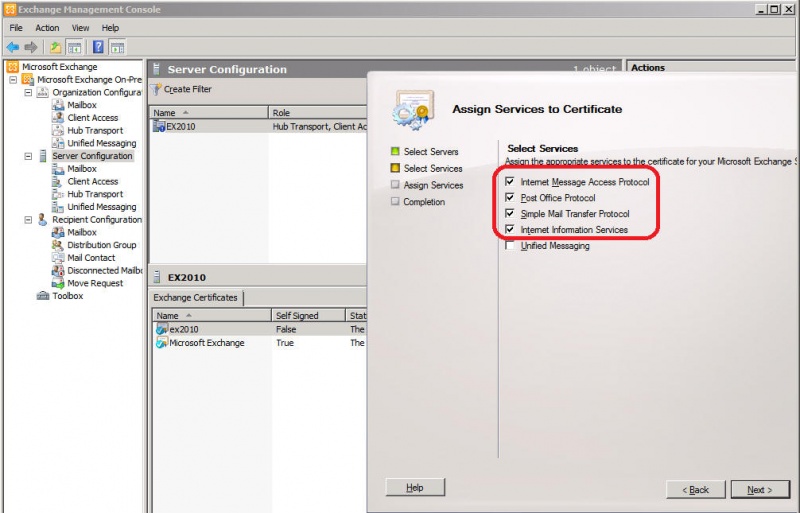Enable the Unified Messaging service checkbox

[511, 246]
